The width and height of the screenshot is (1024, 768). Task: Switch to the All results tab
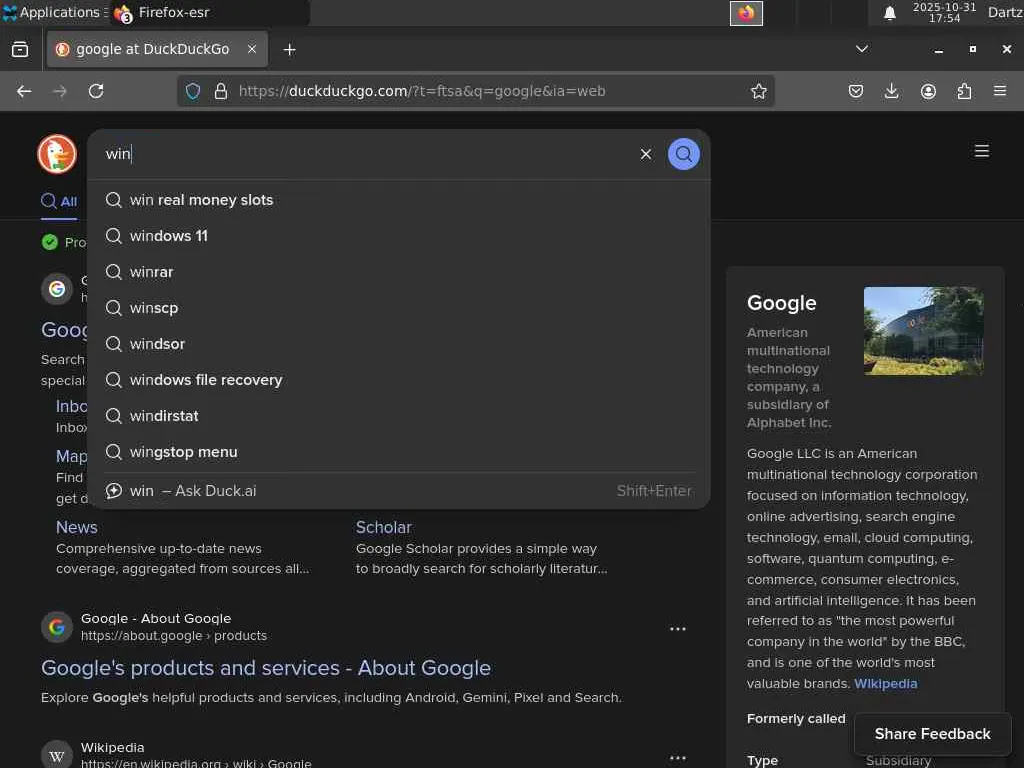[59, 201]
